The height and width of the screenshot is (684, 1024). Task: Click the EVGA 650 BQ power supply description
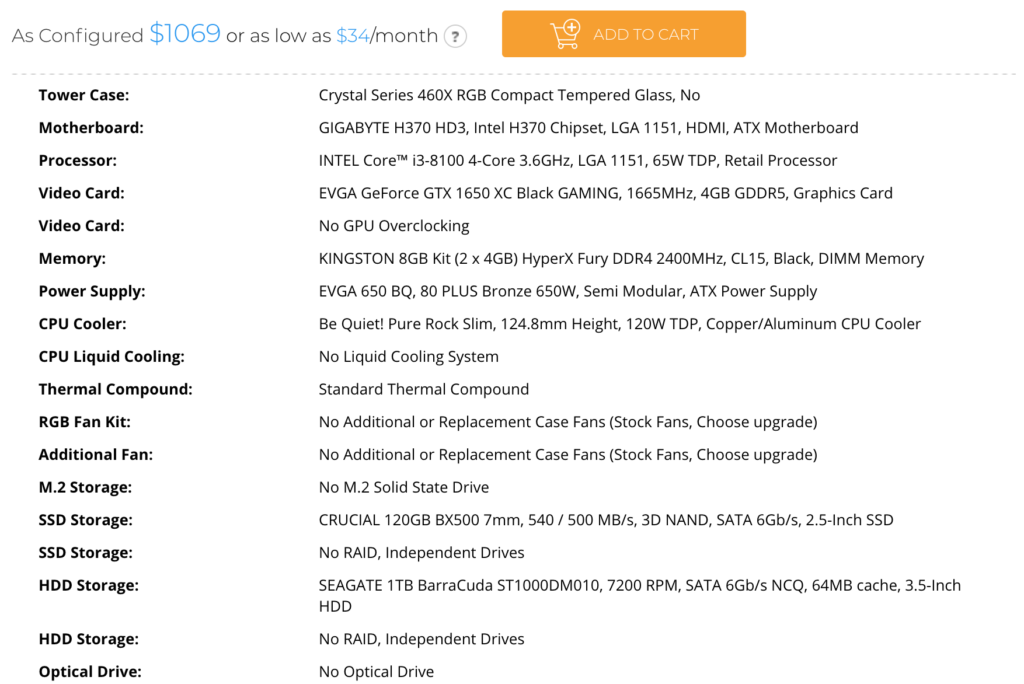pos(568,291)
